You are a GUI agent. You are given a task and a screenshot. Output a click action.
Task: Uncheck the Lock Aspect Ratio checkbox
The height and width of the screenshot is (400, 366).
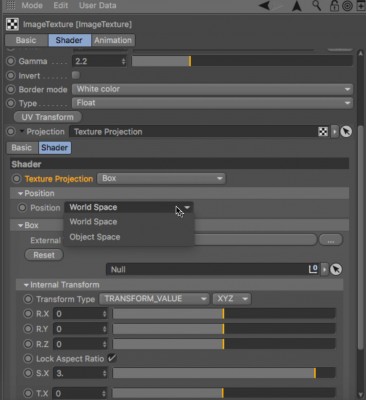pyautogui.click(x=112, y=358)
